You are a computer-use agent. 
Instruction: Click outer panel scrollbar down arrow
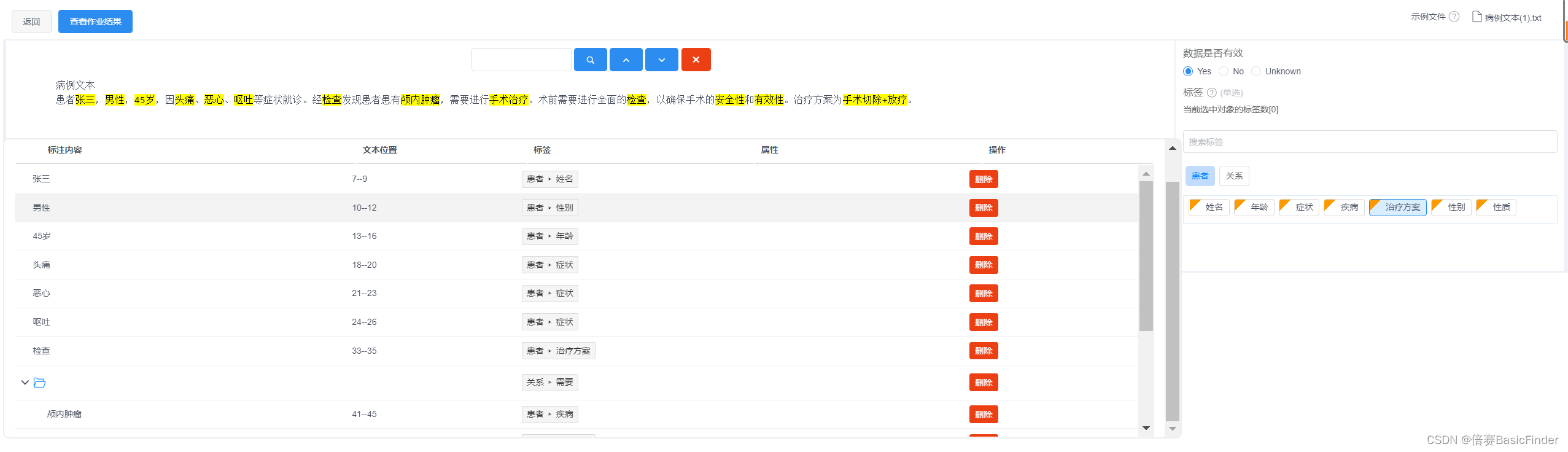point(1173,429)
